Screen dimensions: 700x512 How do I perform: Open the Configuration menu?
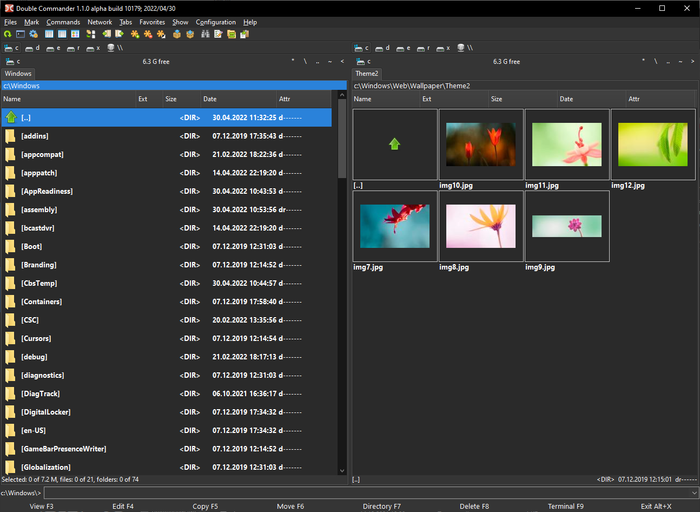(215, 21)
